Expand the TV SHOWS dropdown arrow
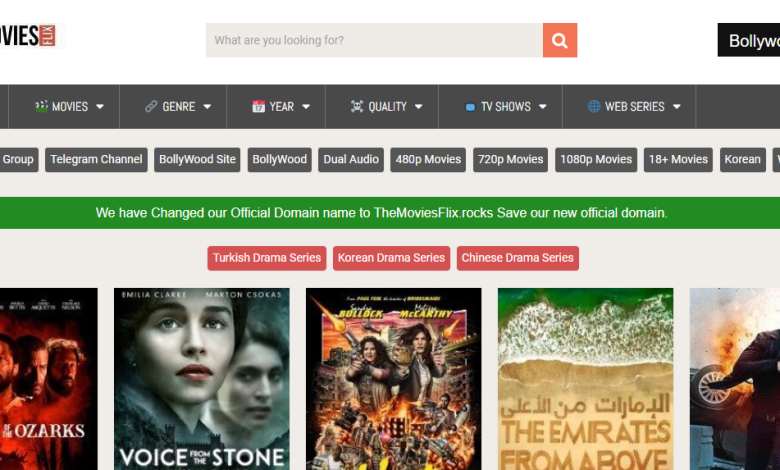 tap(543, 106)
